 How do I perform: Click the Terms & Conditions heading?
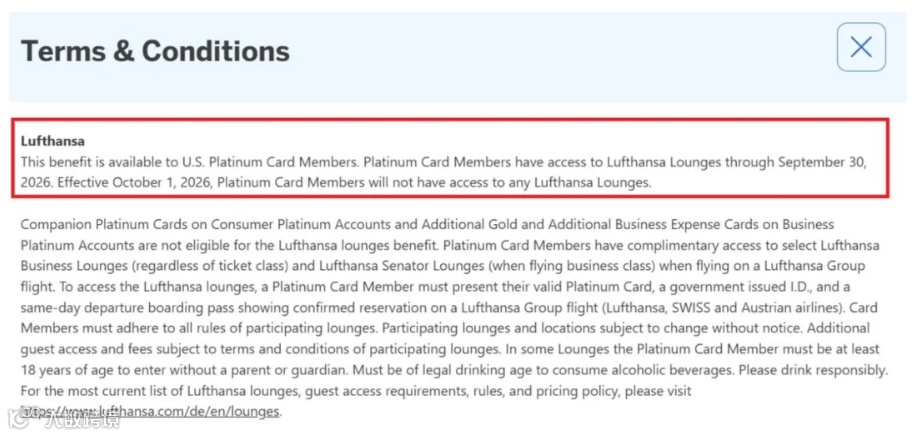tap(155, 51)
